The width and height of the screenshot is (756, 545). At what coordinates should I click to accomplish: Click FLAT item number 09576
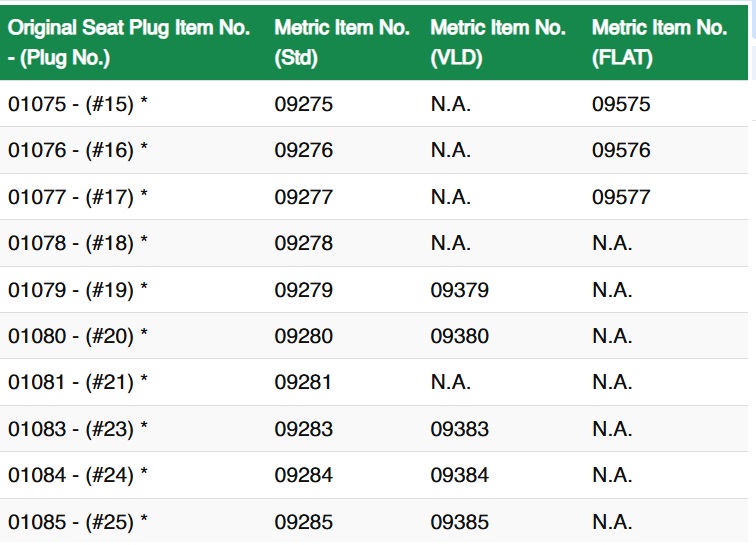click(621, 151)
